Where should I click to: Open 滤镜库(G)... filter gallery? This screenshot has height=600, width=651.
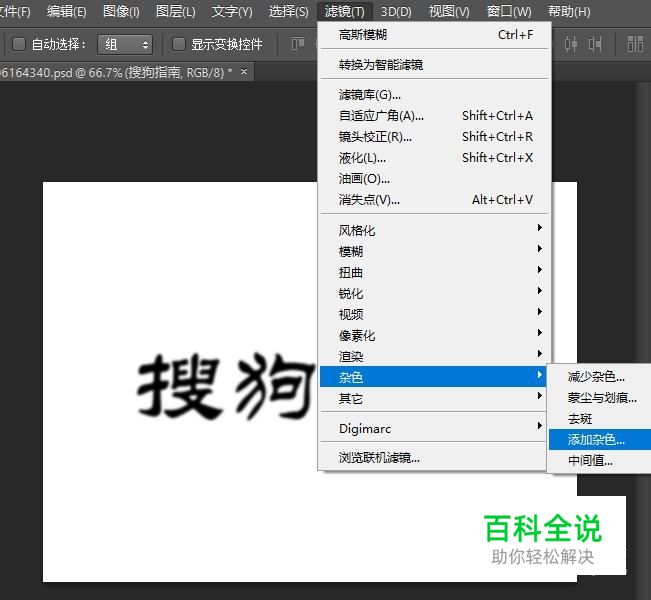click(435, 95)
